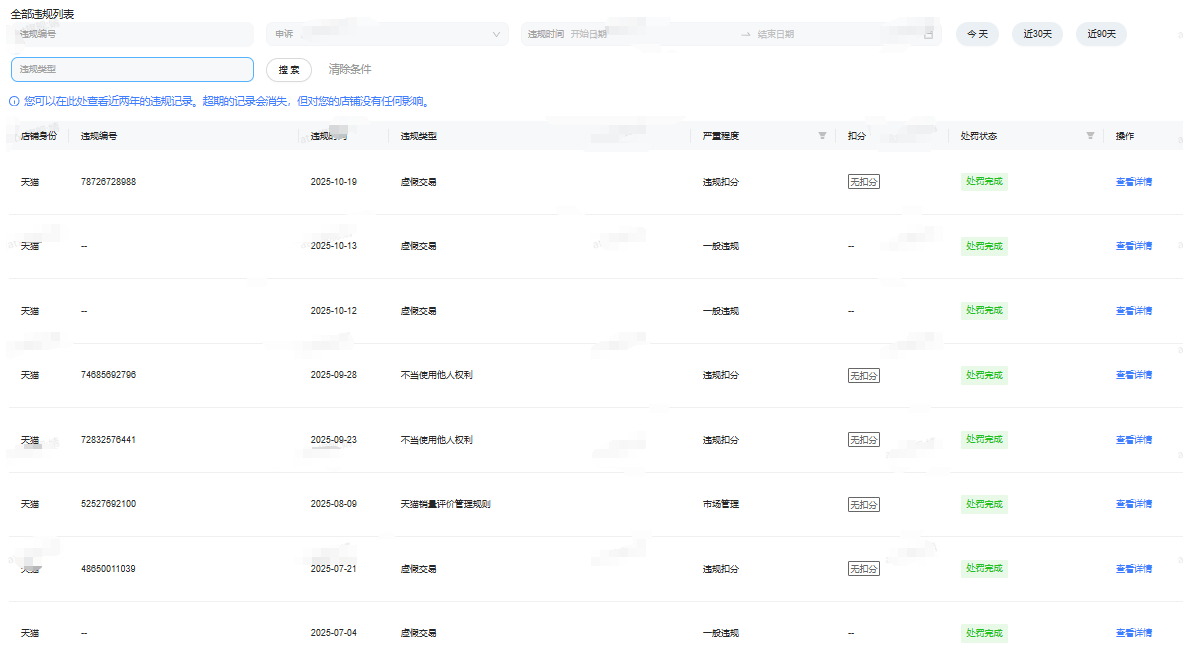Click 无扣分 tag on violation 72832576441
The height and width of the screenshot is (659, 1183).
pos(863,440)
